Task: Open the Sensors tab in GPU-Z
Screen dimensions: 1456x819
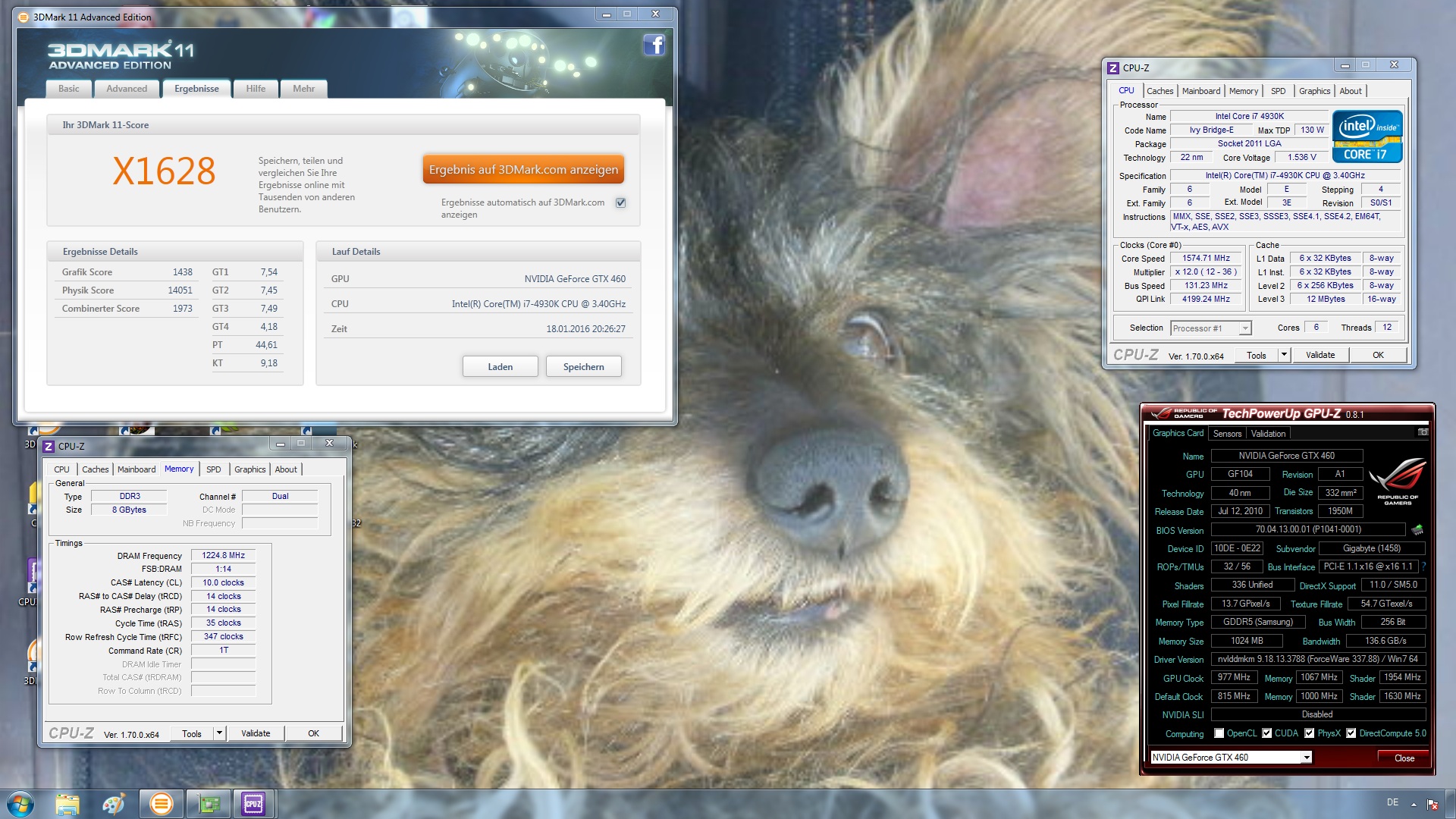Action: (x=1227, y=434)
